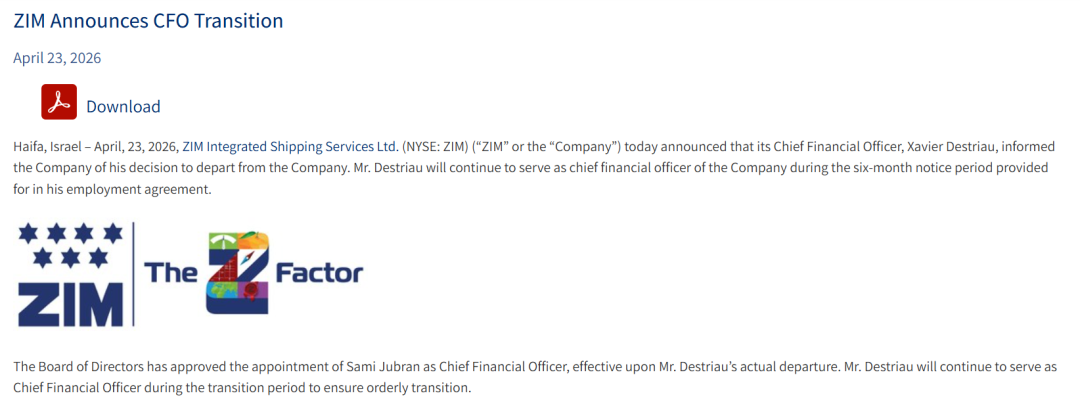Click the seven-star emblem in ZIM logo
This screenshot has width=1080, height=404.
click(x=70, y=246)
